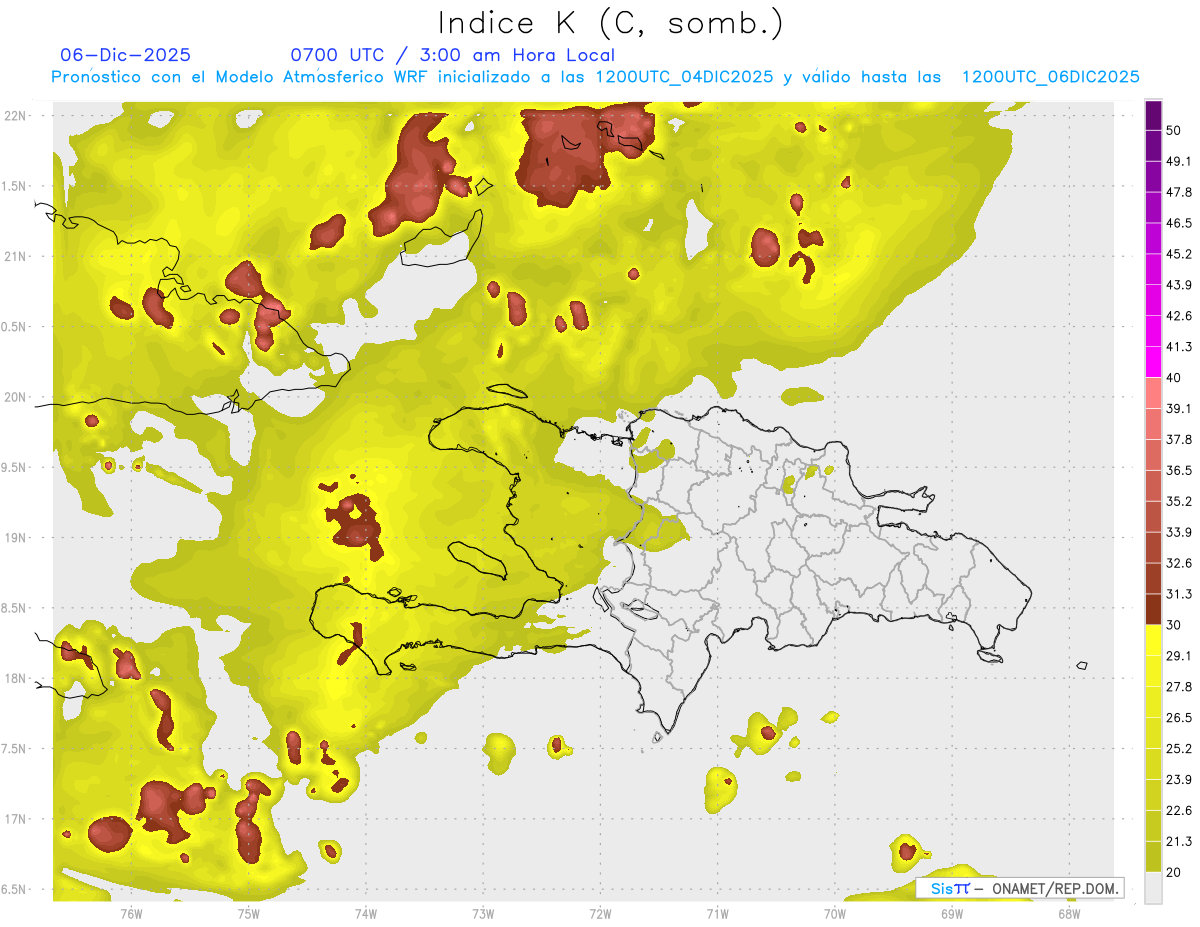Click the '17N' latitude axis label
This screenshot has width=1200, height=927.
coord(15,820)
